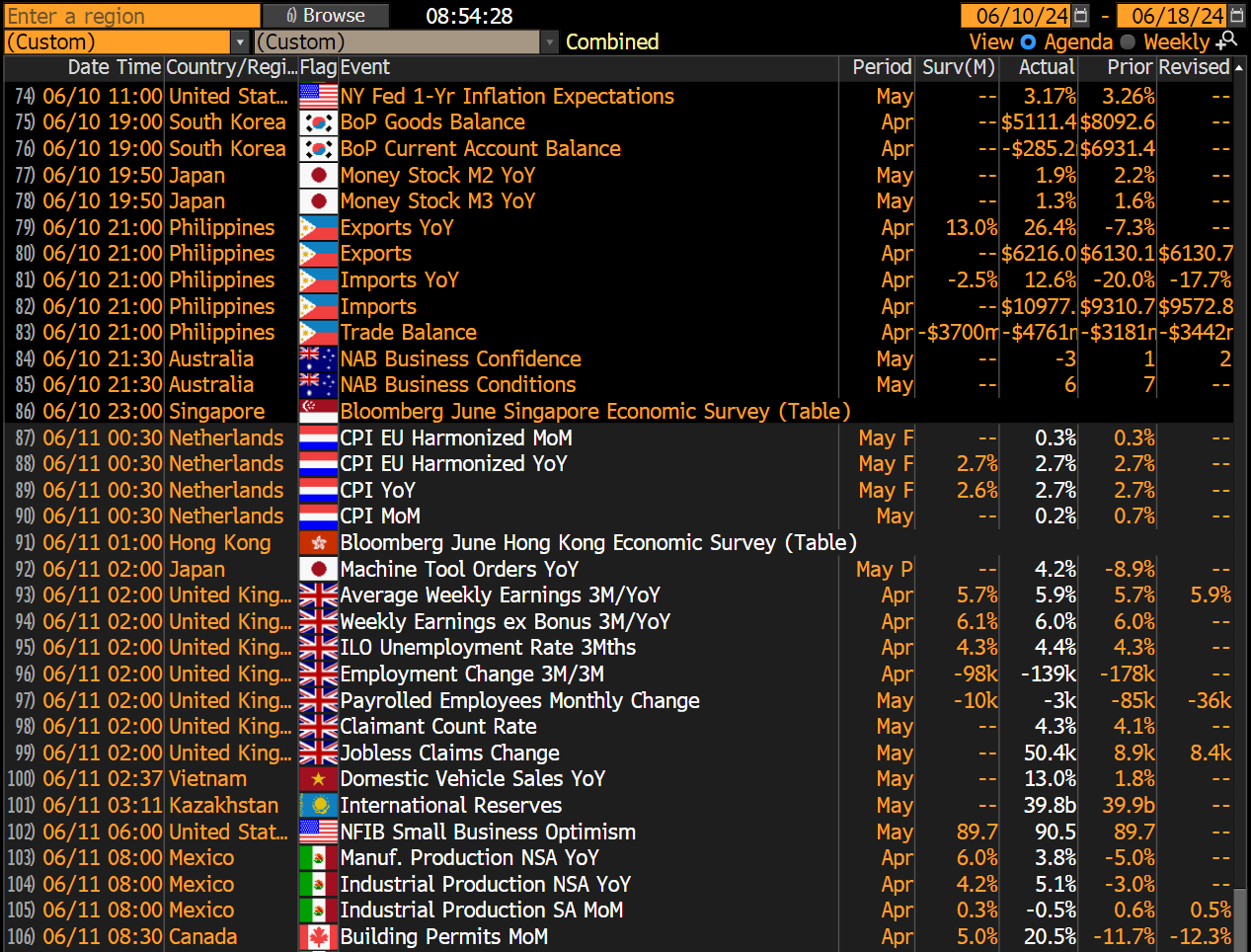The height and width of the screenshot is (952, 1251).
Task: Click the Prior column header
Action: [1130, 67]
